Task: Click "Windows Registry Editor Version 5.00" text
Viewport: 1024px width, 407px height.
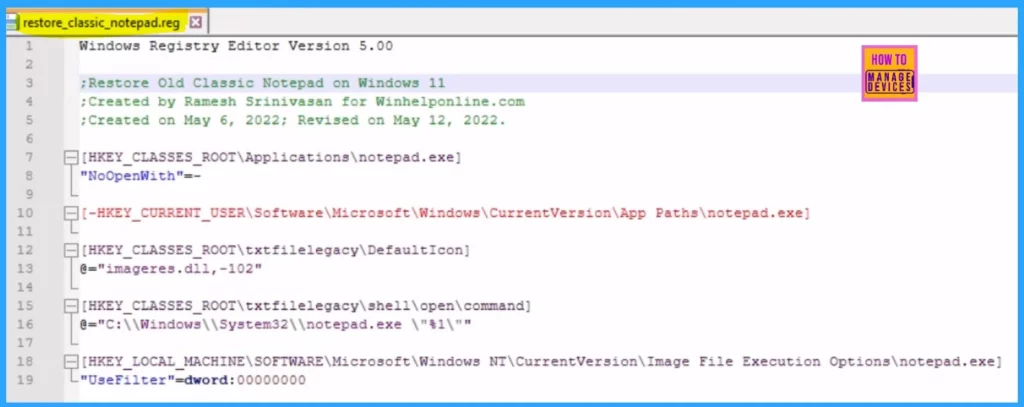Action: pos(236,46)
